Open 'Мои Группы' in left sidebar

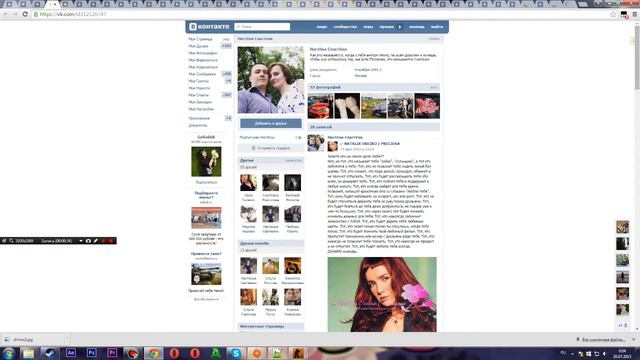(x=199, y=81)
